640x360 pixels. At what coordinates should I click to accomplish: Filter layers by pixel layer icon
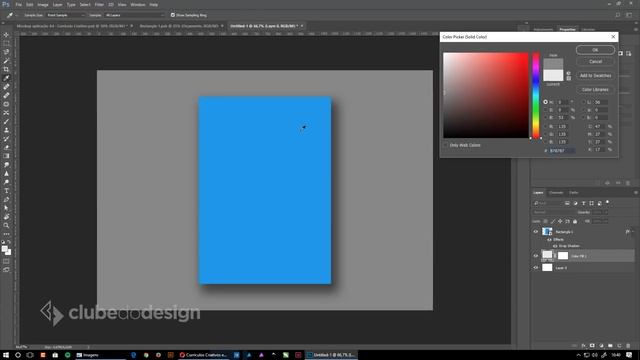point(567,203)
